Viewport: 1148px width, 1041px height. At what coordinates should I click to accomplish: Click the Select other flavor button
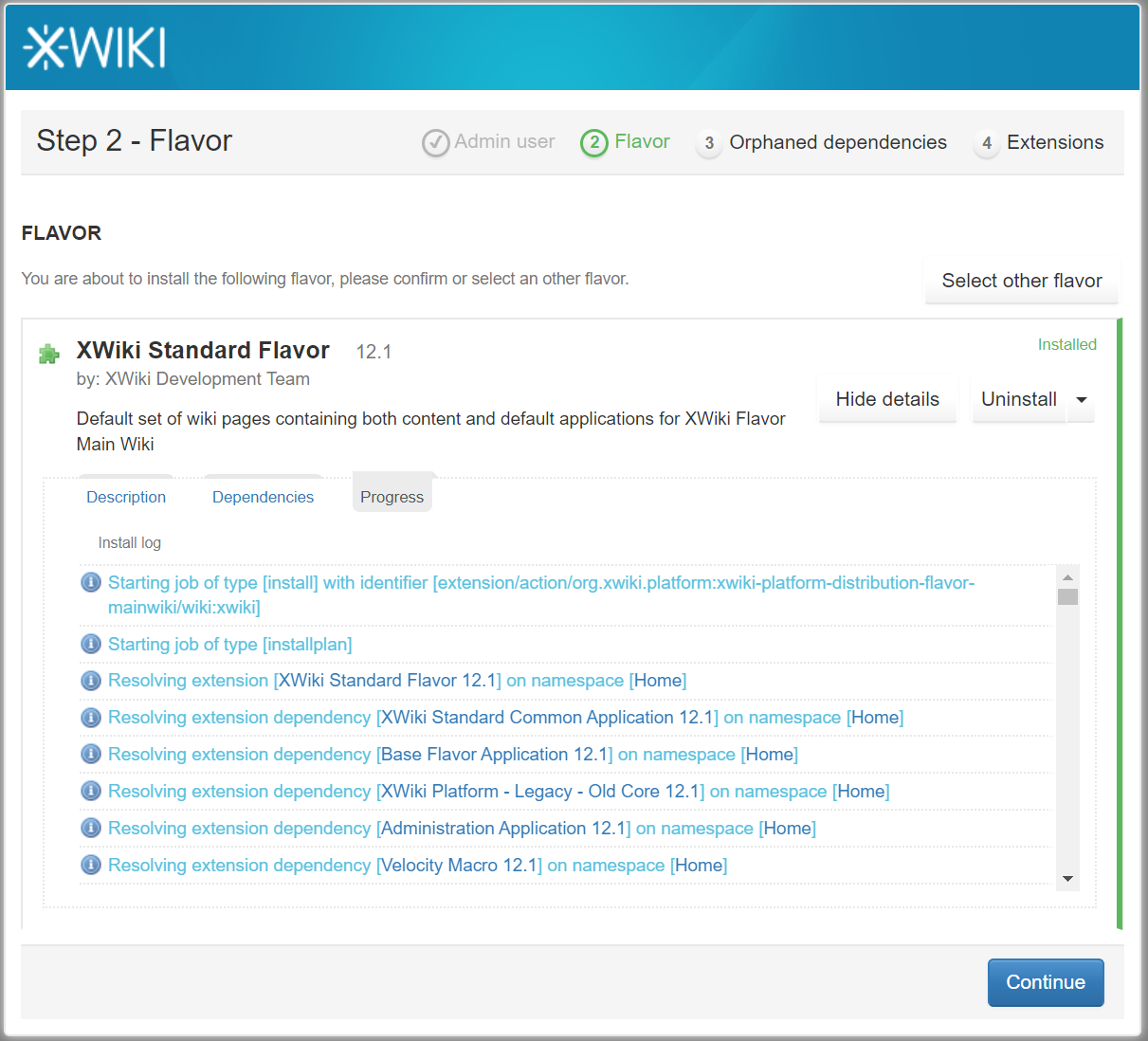click(x=1022, y=281)
